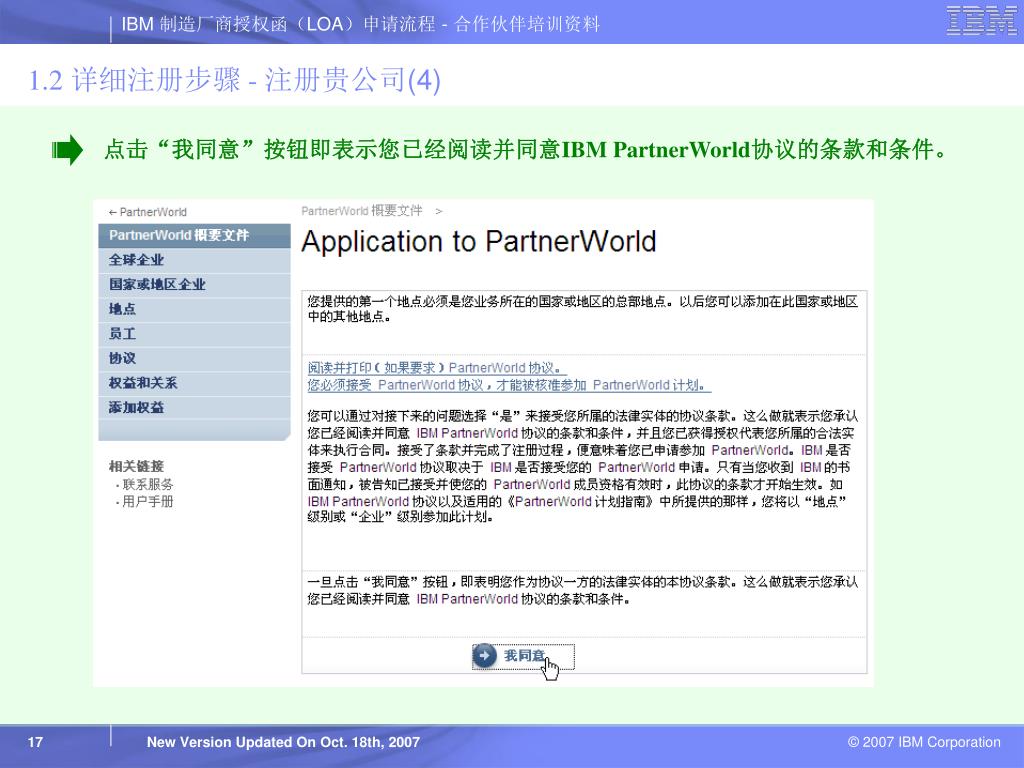Viewport: 1024px width, 768px height.
Task: Select 权益和关系 in the sidebar
Action: 143,383
